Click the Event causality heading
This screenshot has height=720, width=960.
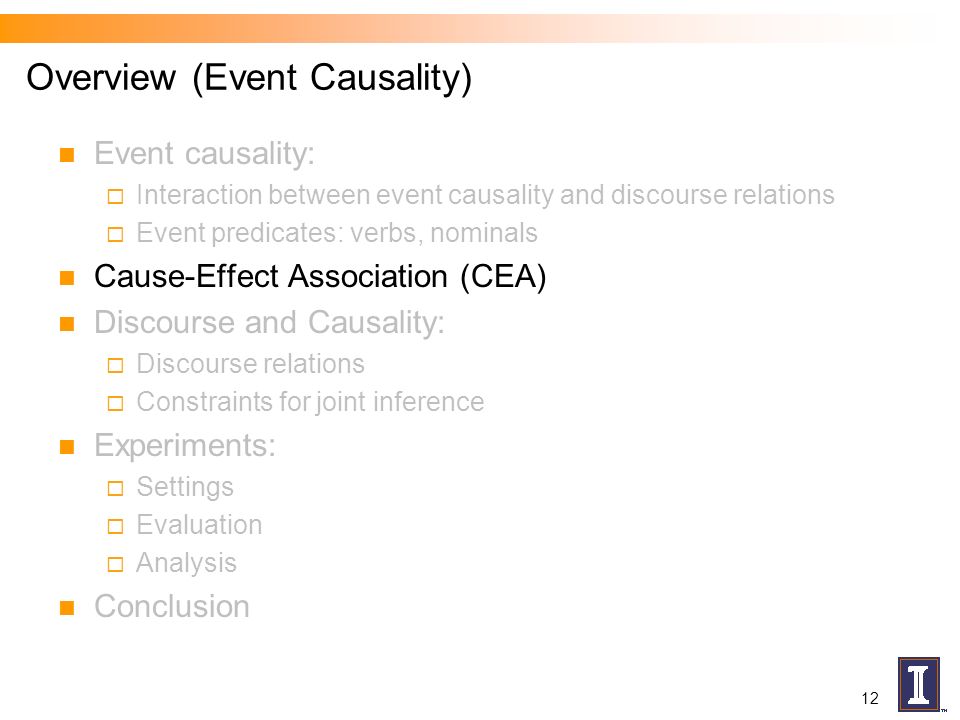pyautogui.click(x=204, y=153)
